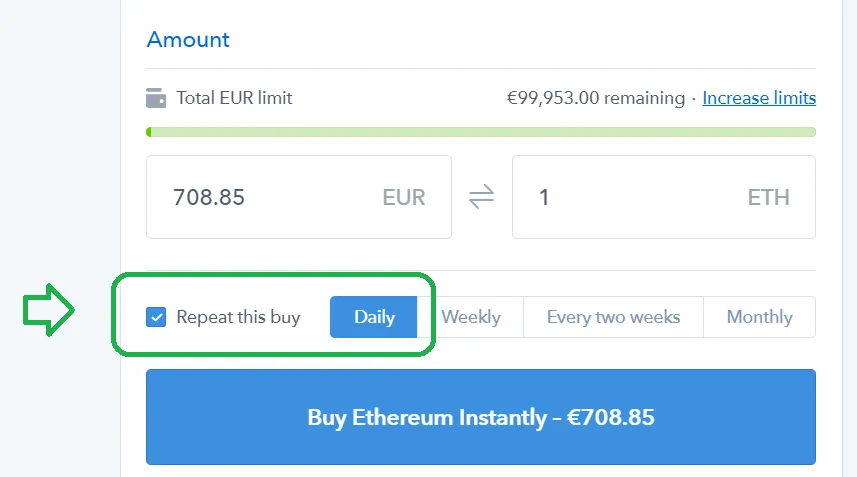Click the 'Repeat this buy' label text
The height and width of the screenshot is (477, 857).
click(238, 317)
